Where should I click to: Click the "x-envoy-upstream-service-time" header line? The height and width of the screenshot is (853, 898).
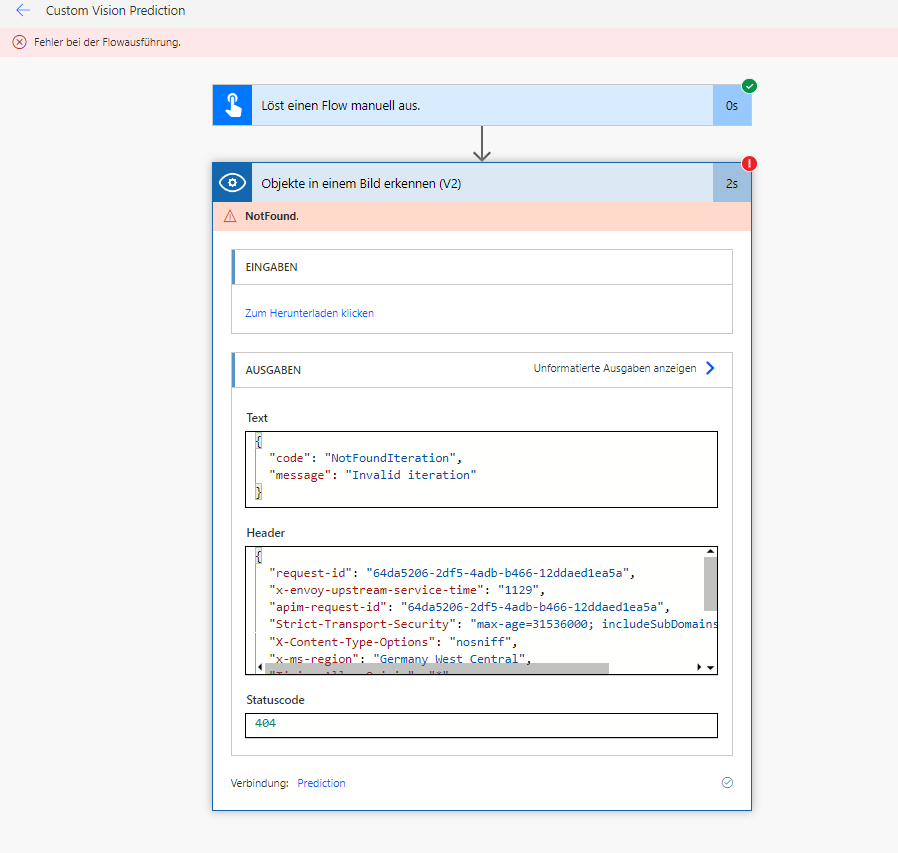point(407,590)
